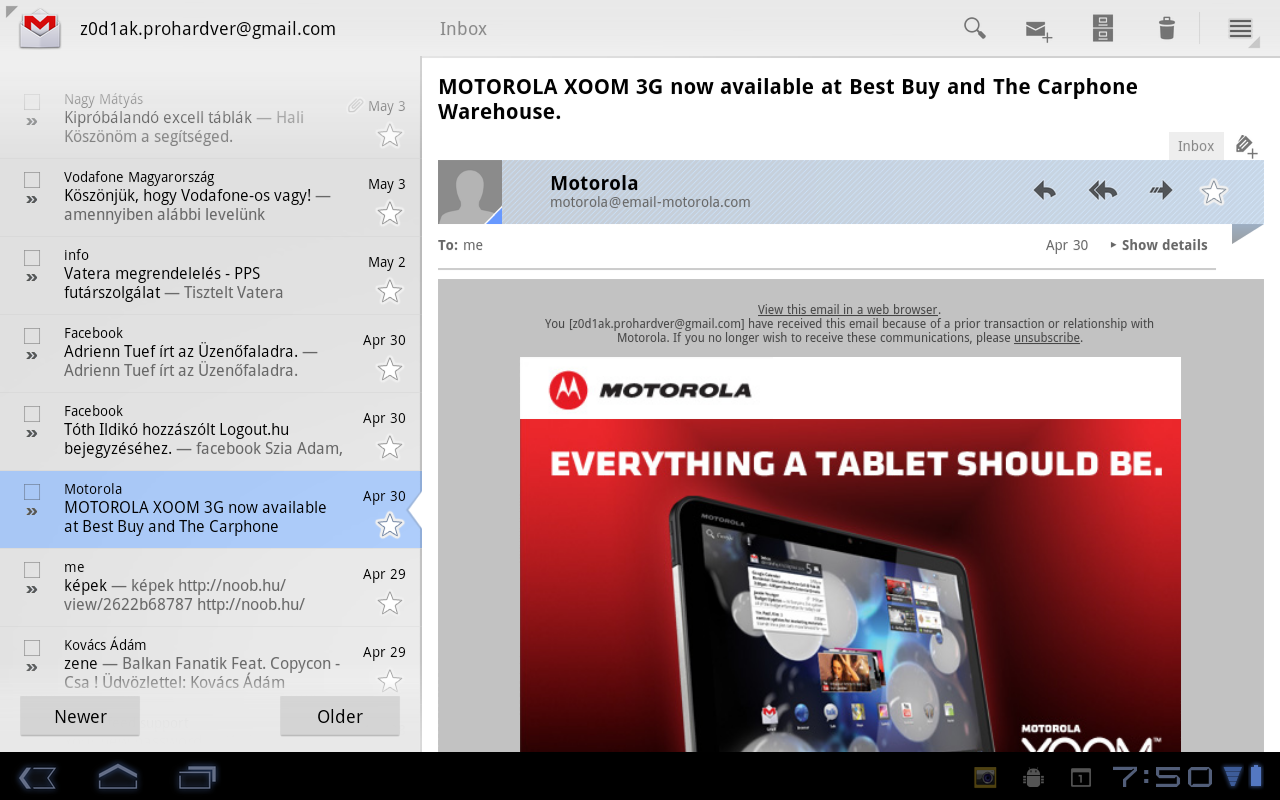This screenshot has height=800, width=1280.
Task: Star the open Motorola message header
Action: pyautogui.click(x=1213, y=192)
